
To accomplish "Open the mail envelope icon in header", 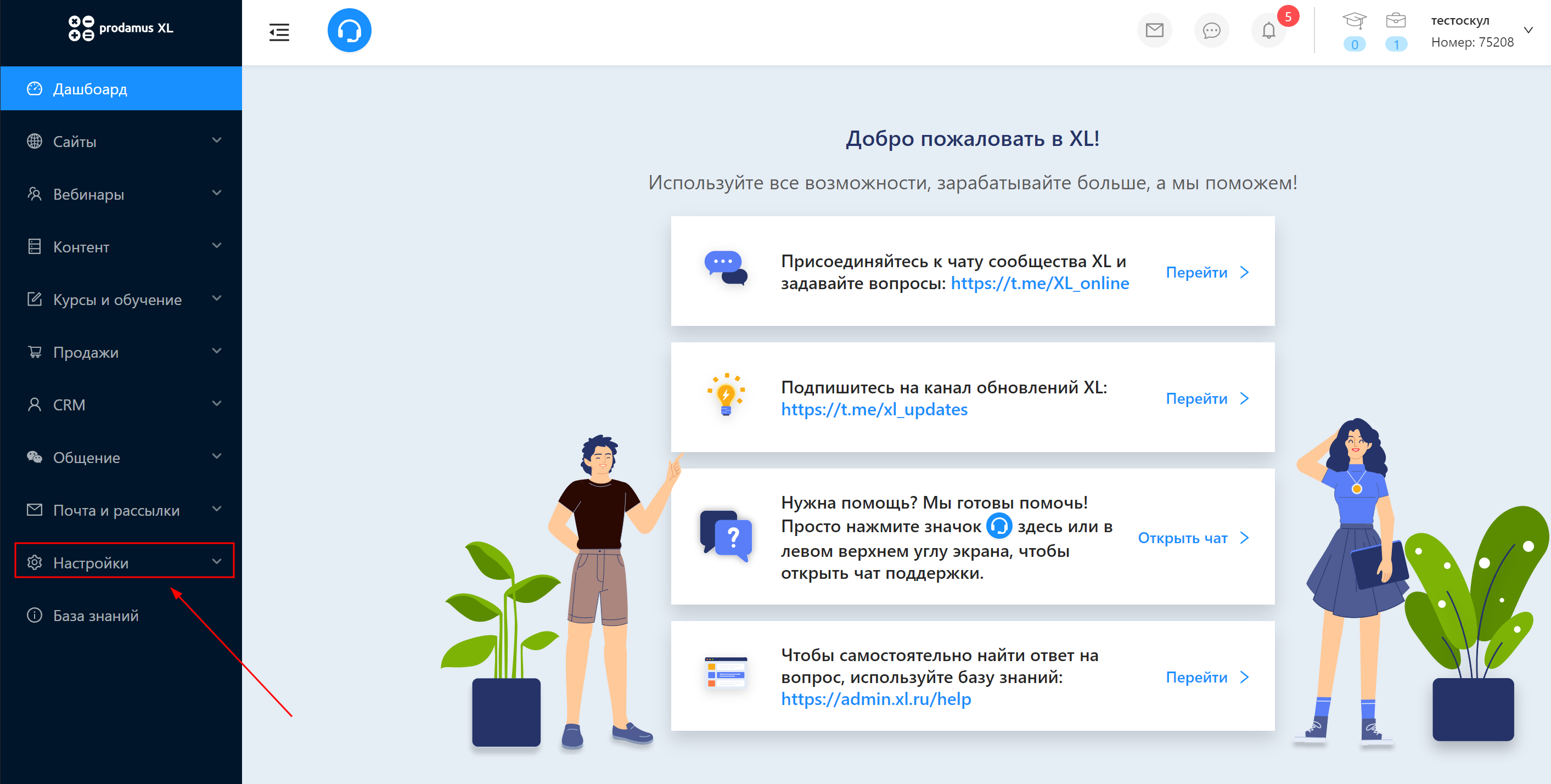I will pos(1154,30).
